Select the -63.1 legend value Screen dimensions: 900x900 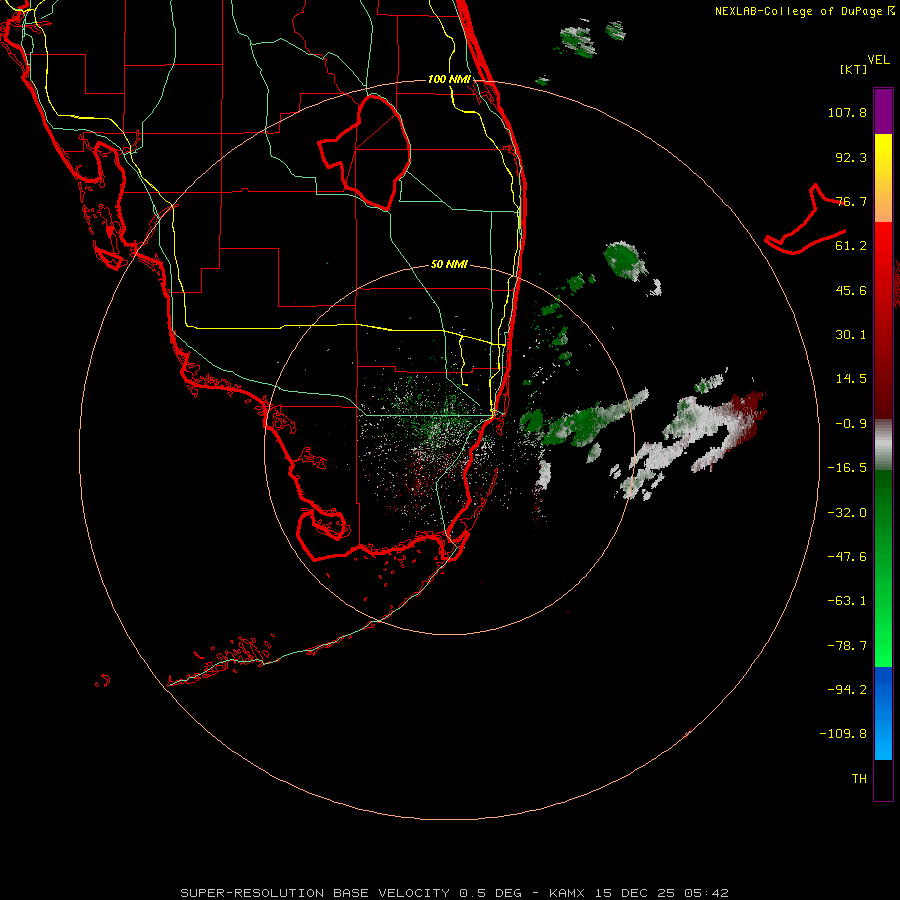(847, 601)
